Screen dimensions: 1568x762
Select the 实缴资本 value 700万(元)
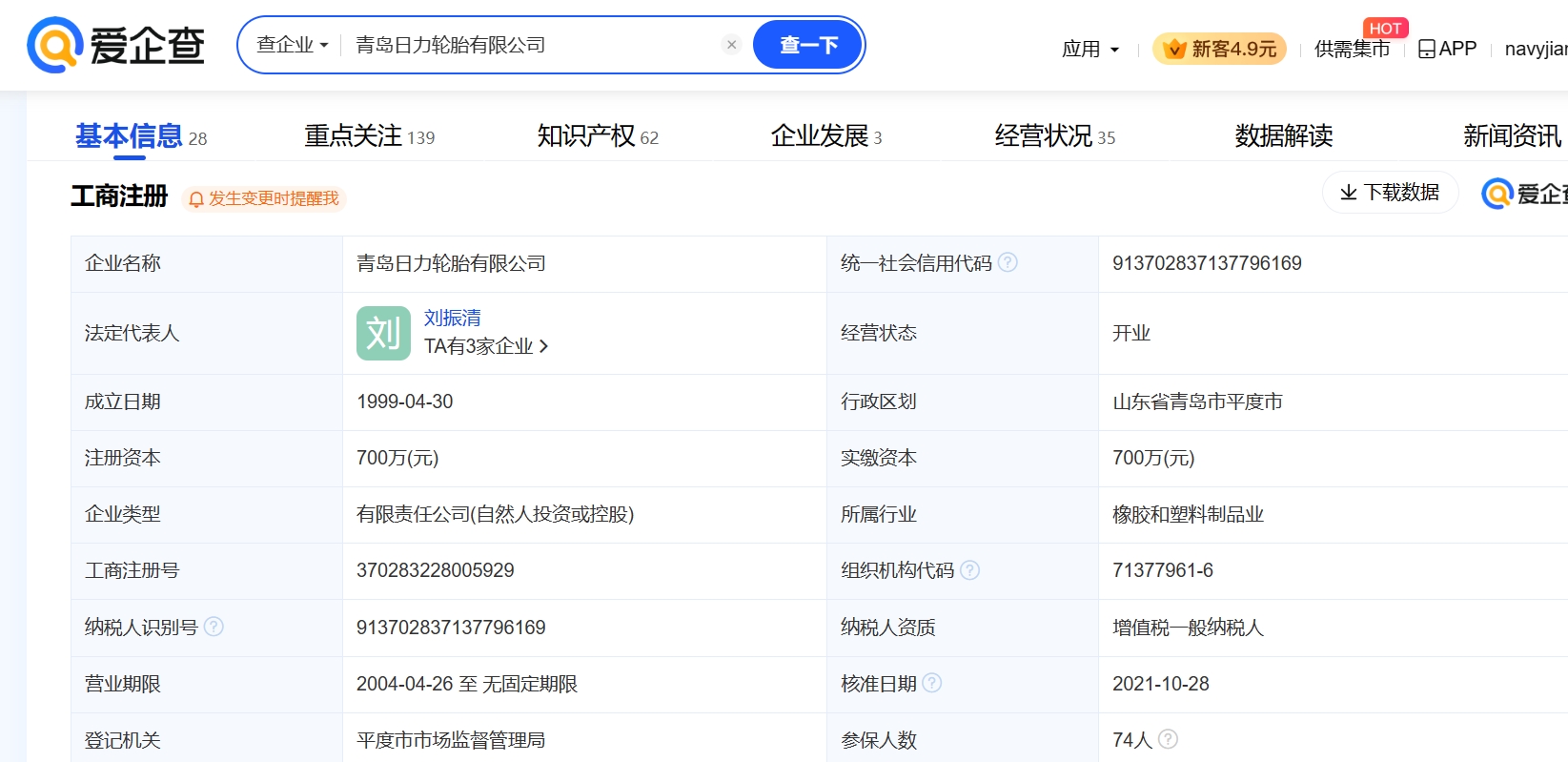click(x=1153, y=458)
